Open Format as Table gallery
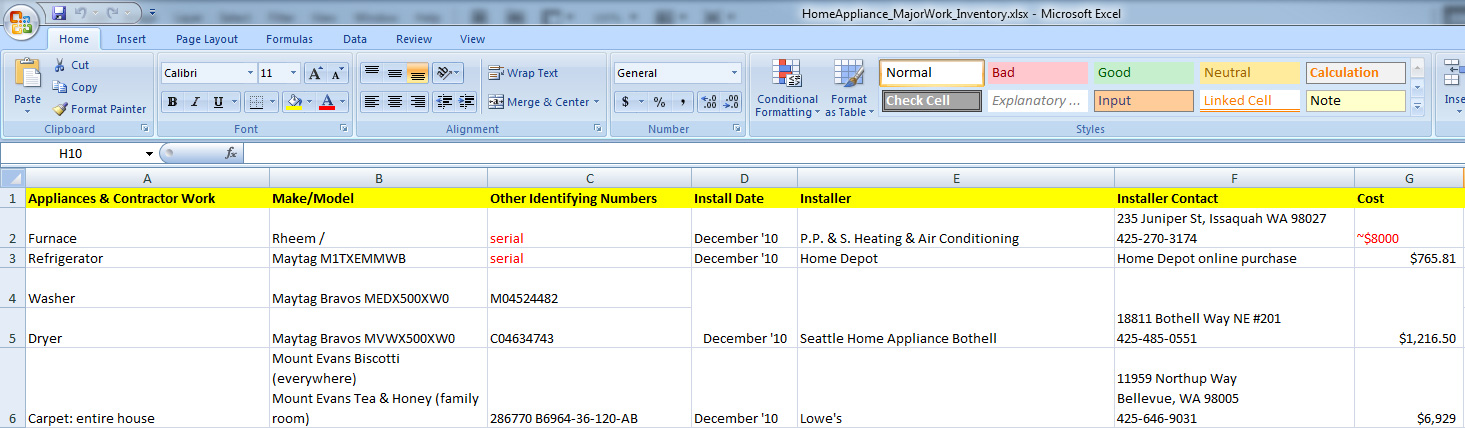 849,88
